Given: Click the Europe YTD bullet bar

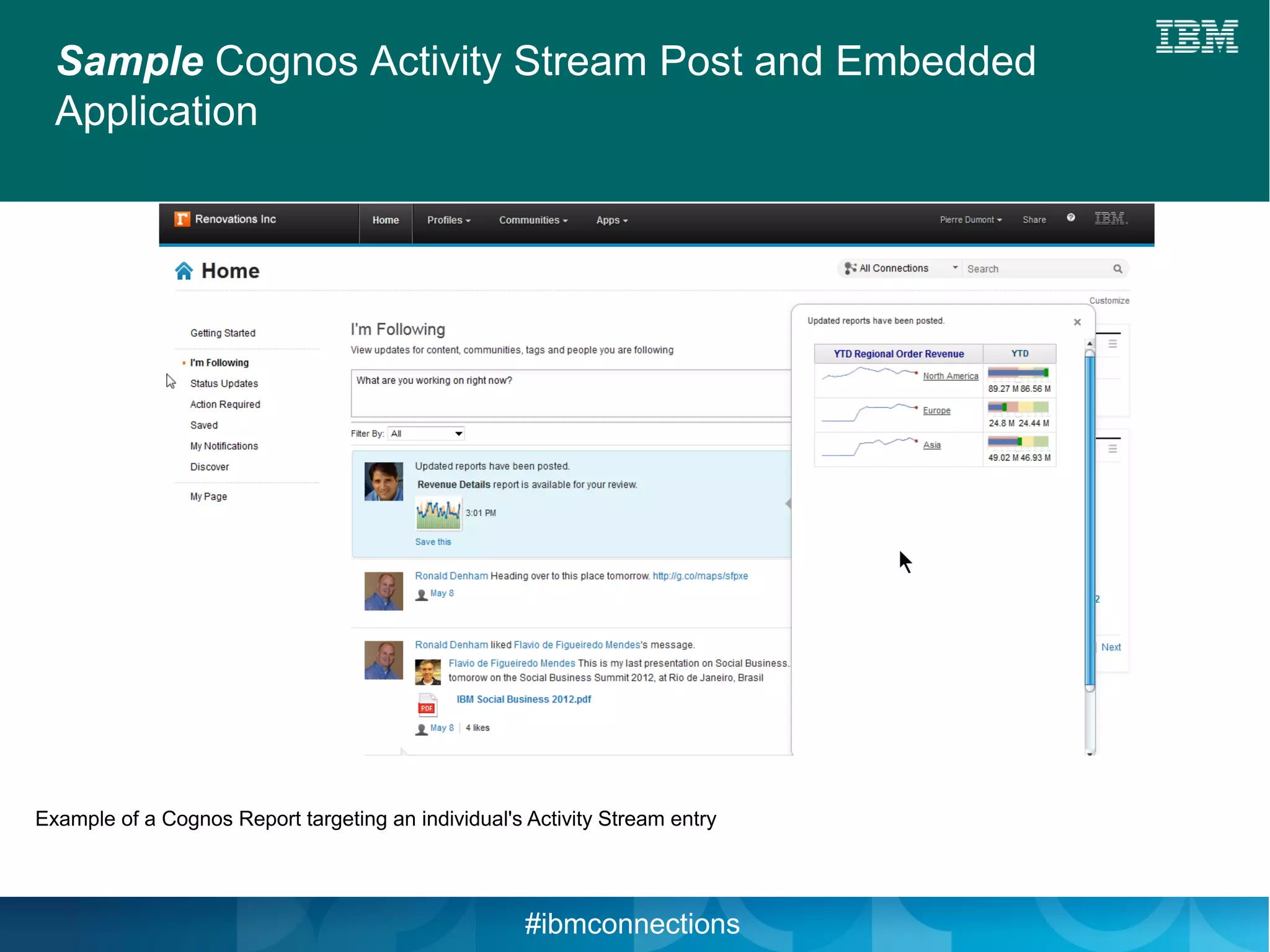Looking at the screenshot, I should 1018,407.
